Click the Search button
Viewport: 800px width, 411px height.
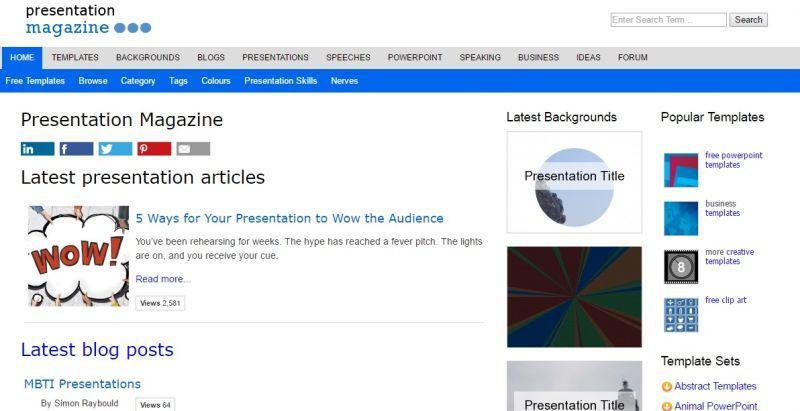click(x=748, y=20)
